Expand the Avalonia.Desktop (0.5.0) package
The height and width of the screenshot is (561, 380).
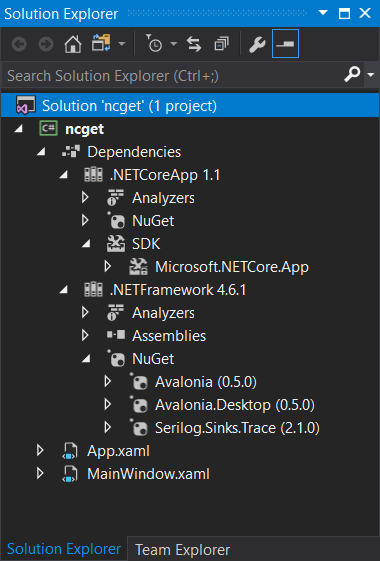(107, 405)
